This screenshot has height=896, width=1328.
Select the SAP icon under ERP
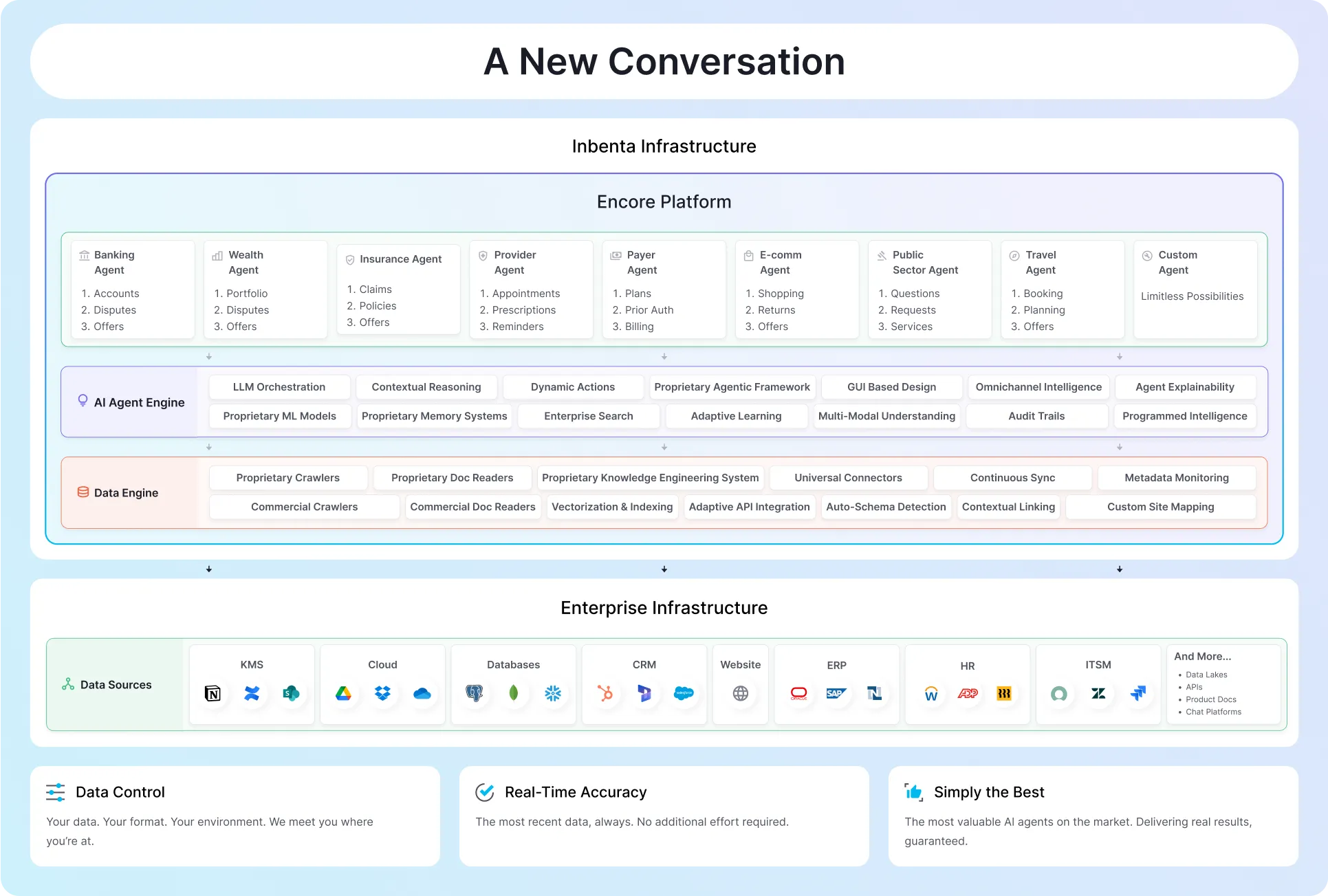tap(836, 693)
